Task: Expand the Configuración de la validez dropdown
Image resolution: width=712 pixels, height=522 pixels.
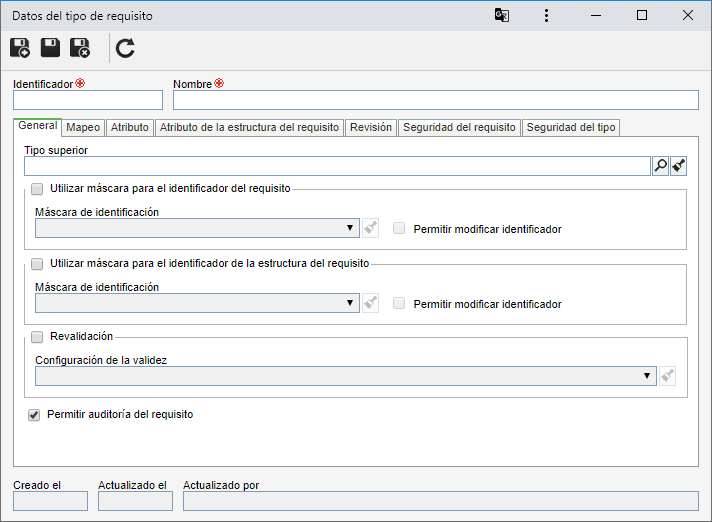Action: tap(346, 376)
